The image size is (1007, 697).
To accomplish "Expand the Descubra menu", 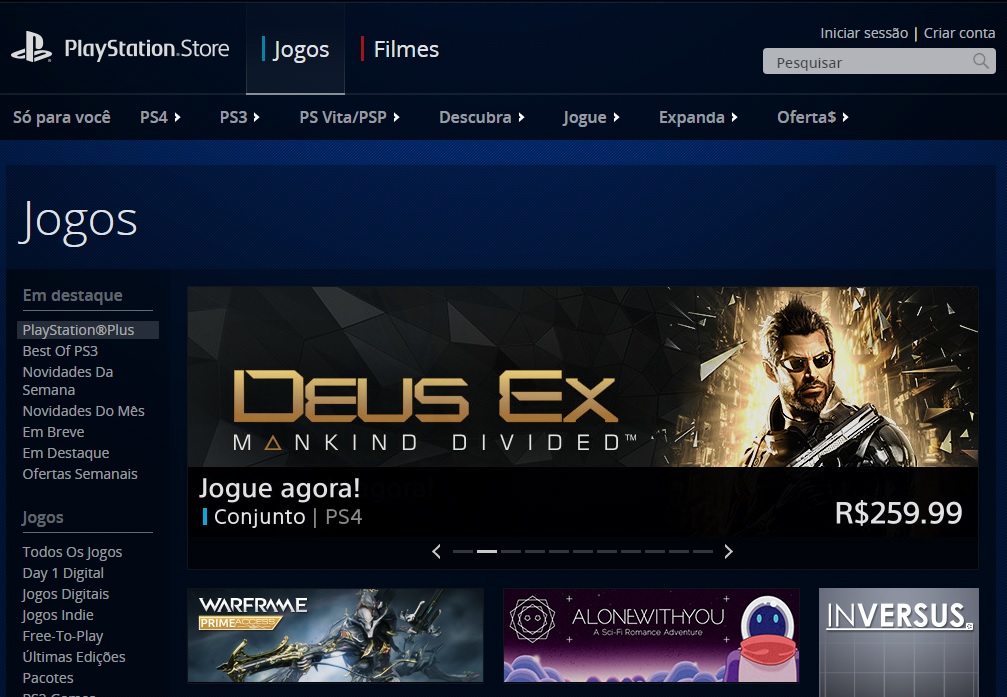I will coord(482,117).
